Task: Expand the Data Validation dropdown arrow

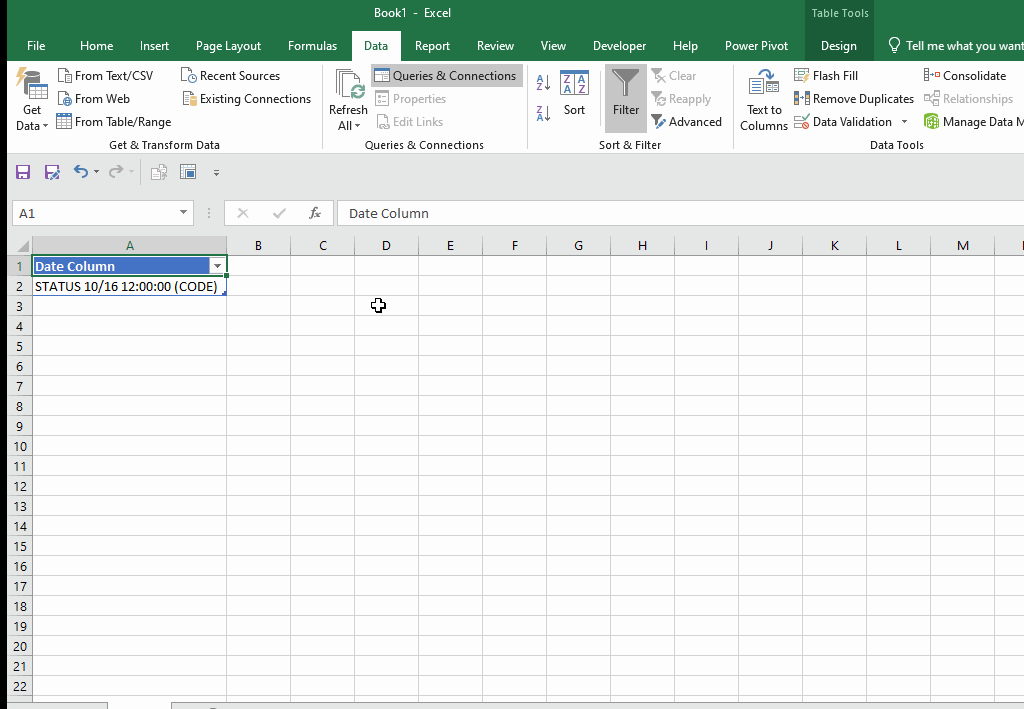Action: [904, 121]
